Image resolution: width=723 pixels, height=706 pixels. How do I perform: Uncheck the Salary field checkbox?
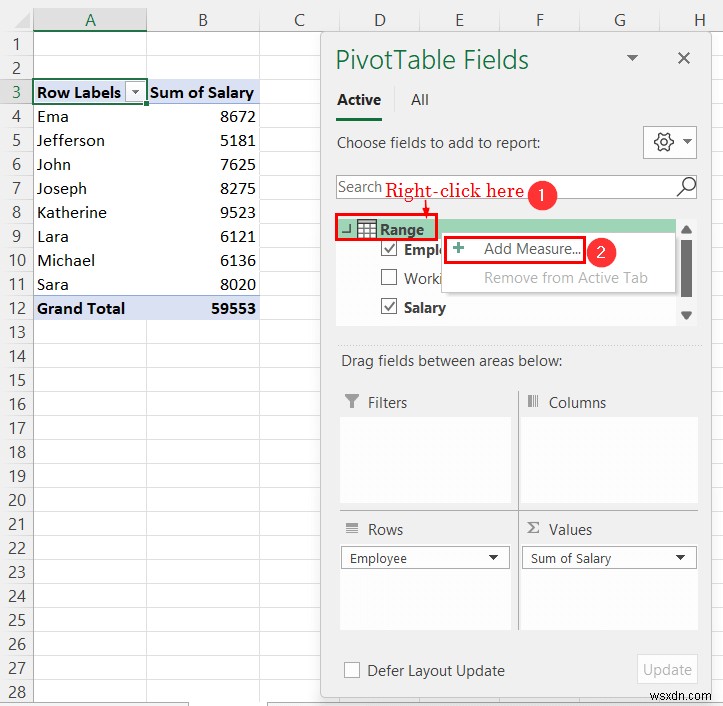click(390, 307)
